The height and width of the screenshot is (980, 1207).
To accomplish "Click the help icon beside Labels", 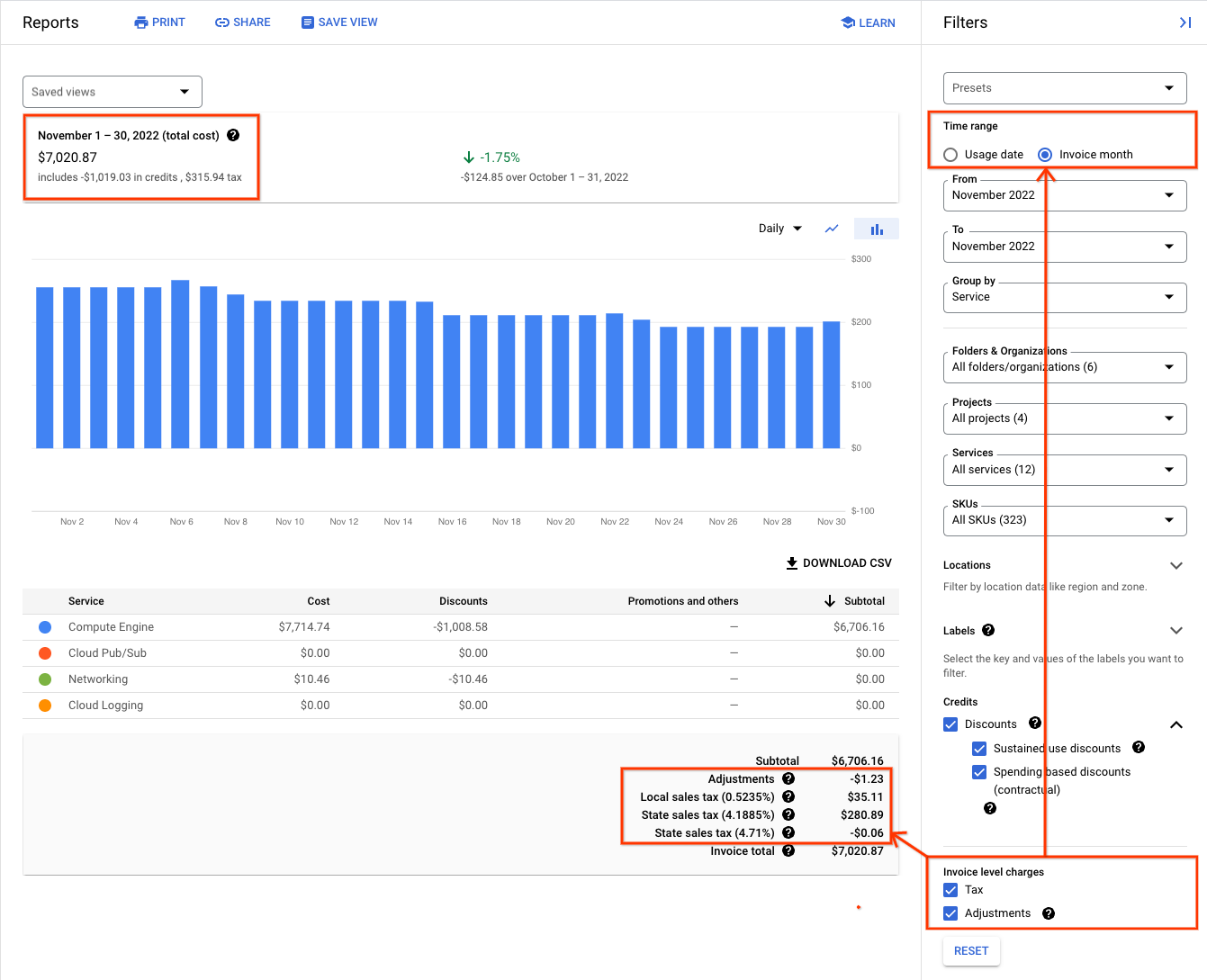I will click(988, 630).
